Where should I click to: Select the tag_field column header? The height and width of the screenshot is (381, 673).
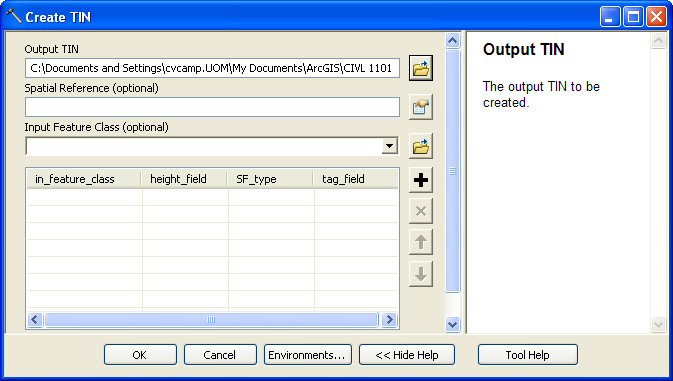coord(356,179)
